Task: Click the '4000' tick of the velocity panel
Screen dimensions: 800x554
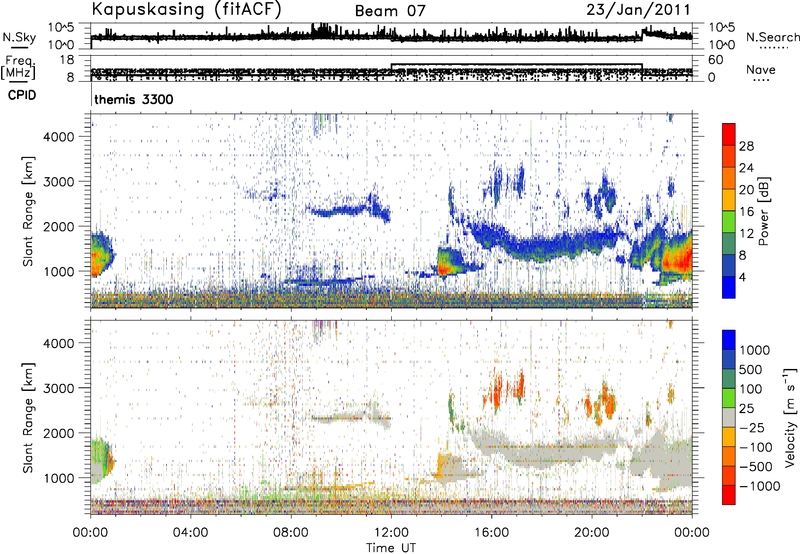Action: 58,343
